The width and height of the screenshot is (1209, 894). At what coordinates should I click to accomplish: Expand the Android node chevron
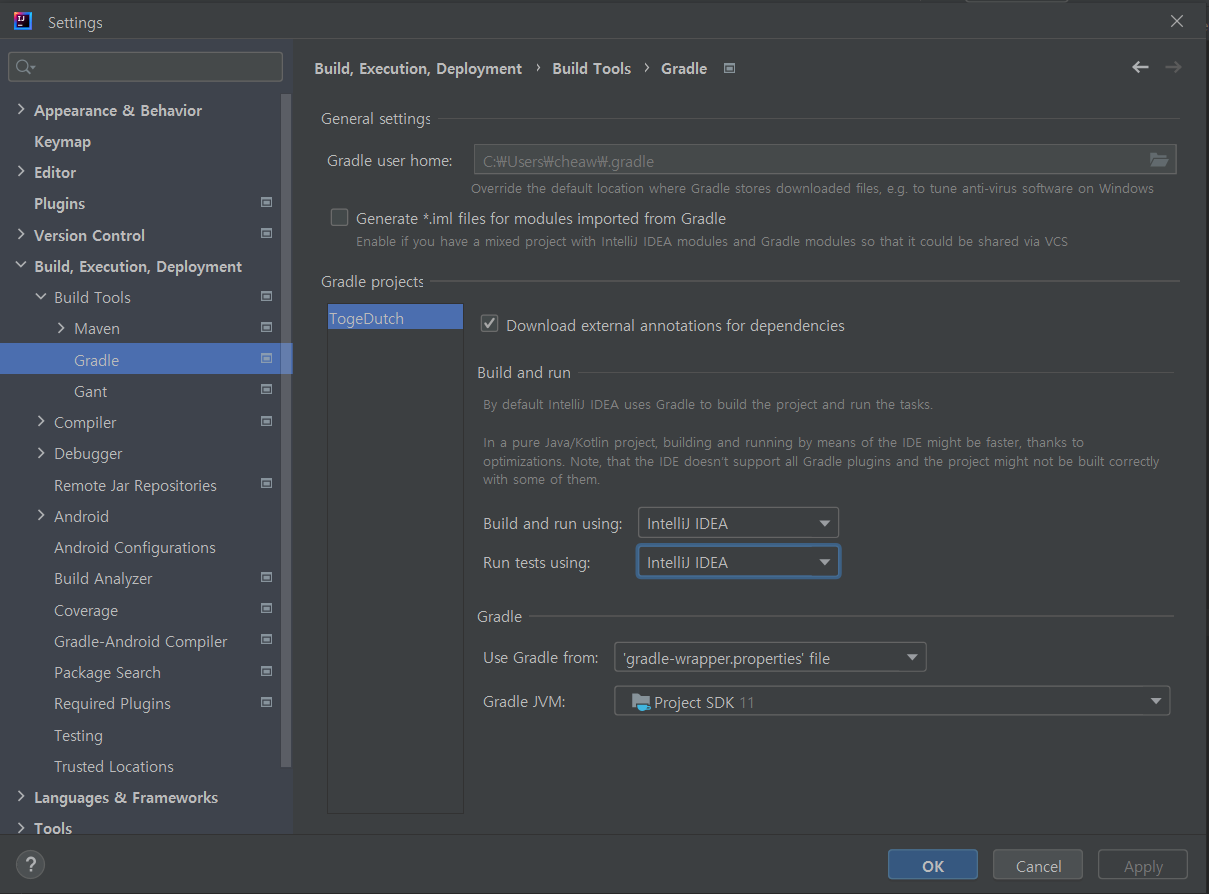41,516
